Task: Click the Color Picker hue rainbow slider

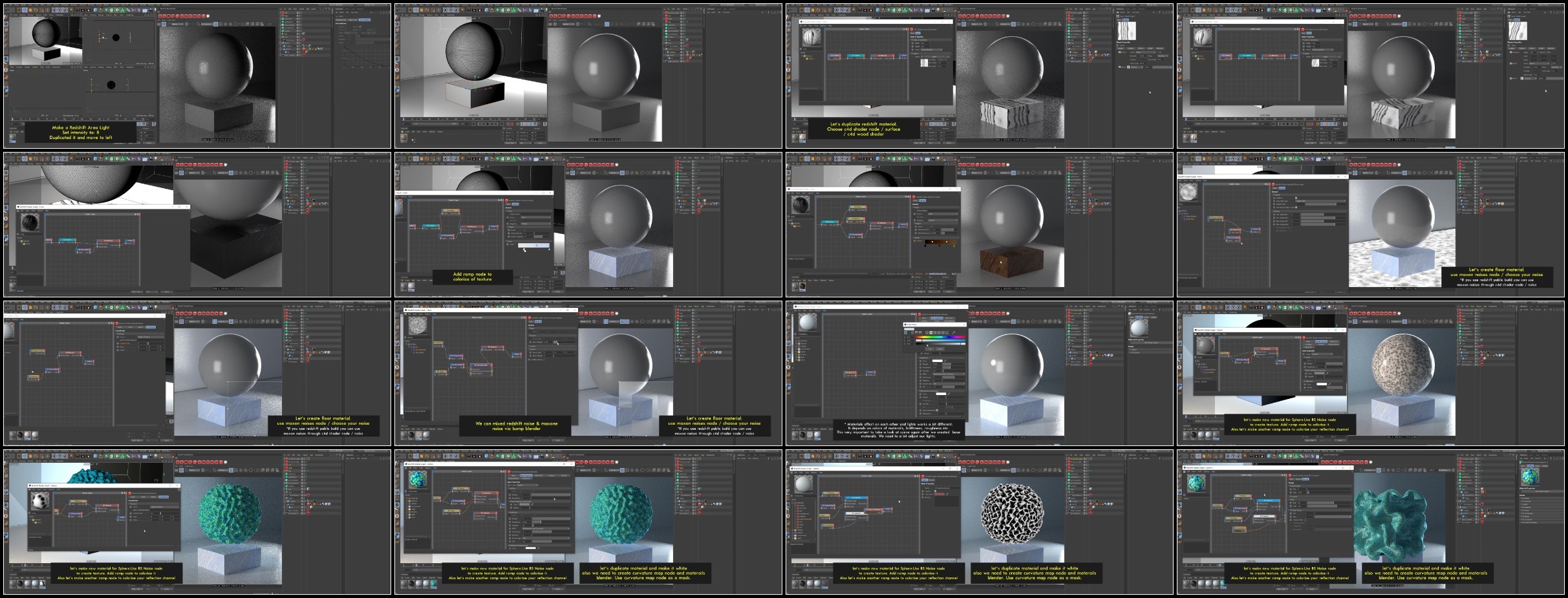Action: coord(940,337)
